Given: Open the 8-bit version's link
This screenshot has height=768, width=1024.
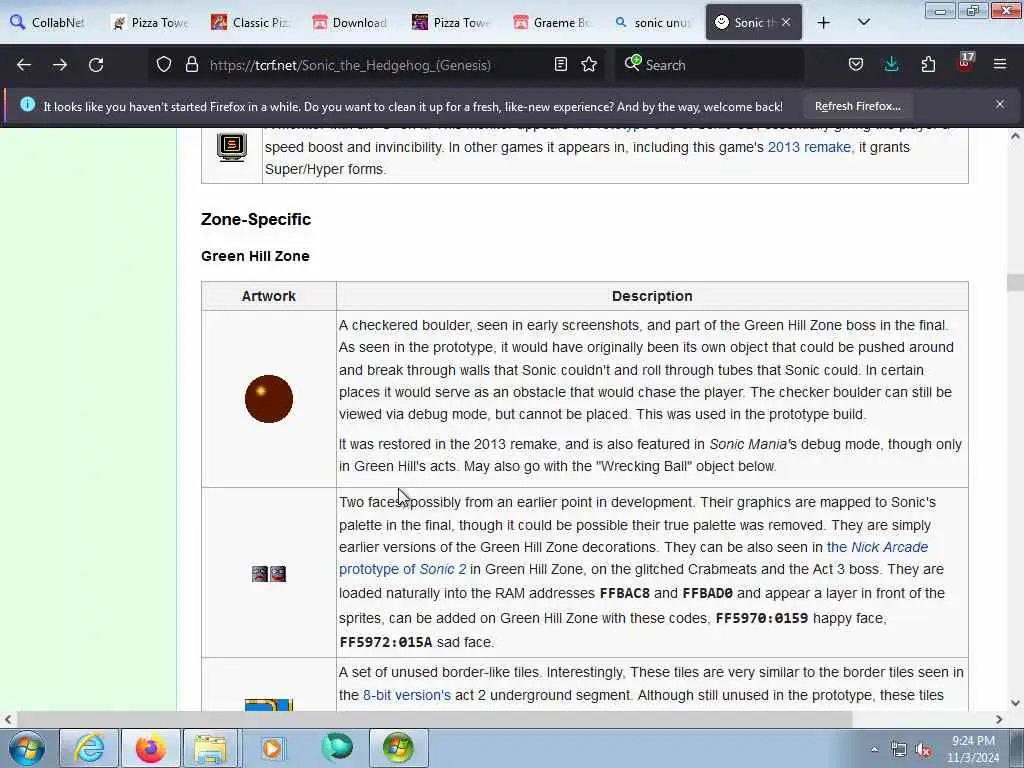Looking at the screenshot, I should tap(406, 695).
